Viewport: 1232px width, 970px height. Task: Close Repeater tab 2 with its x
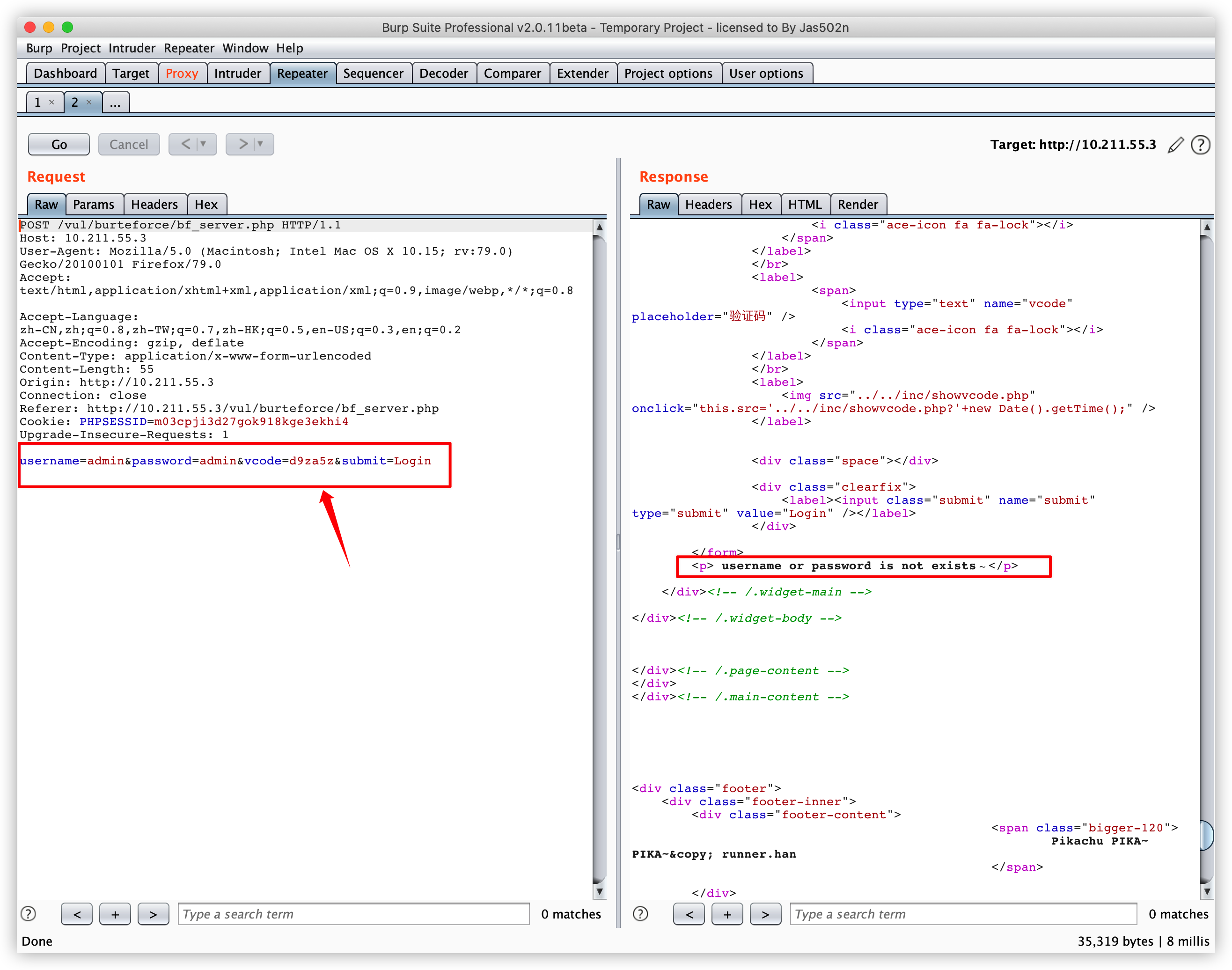89,102
